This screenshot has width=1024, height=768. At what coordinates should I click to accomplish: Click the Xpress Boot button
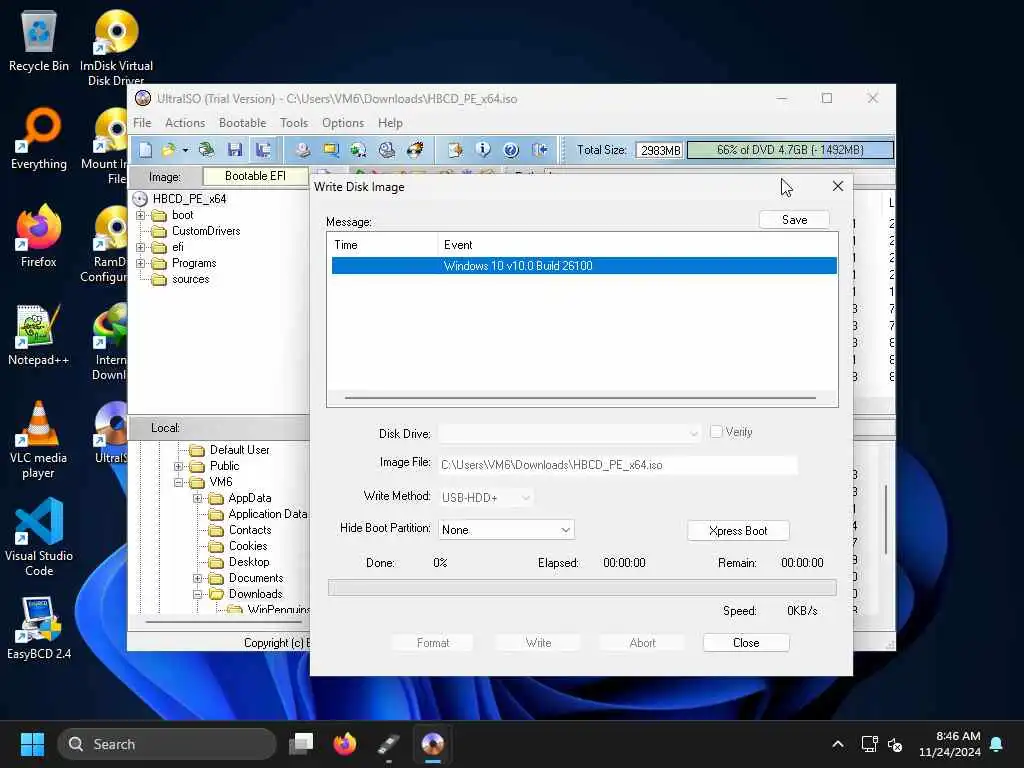[738, 531]
